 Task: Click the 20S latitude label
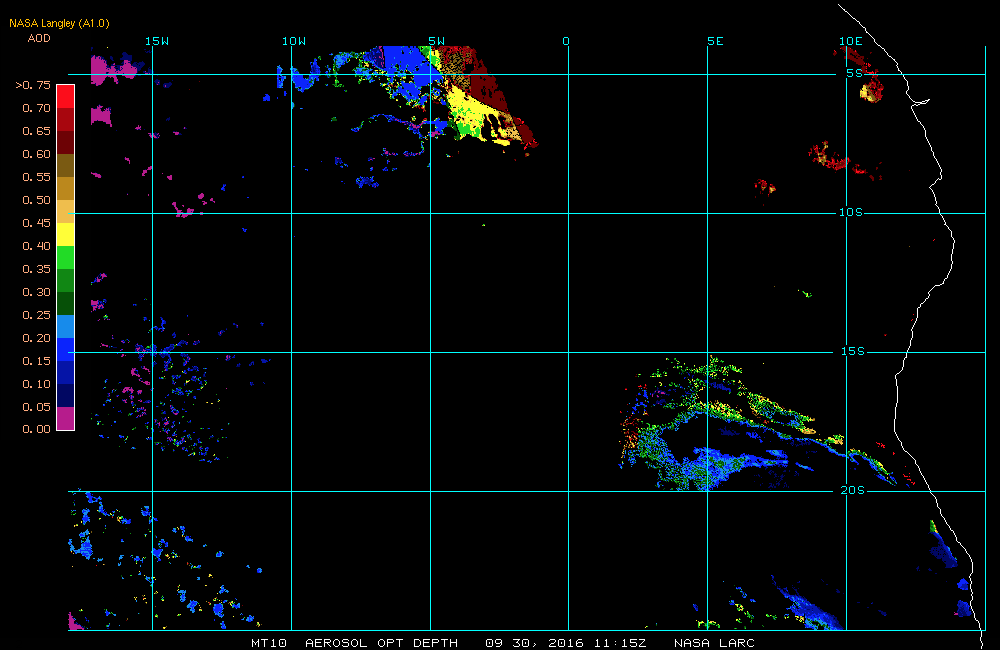click(853, 491)
